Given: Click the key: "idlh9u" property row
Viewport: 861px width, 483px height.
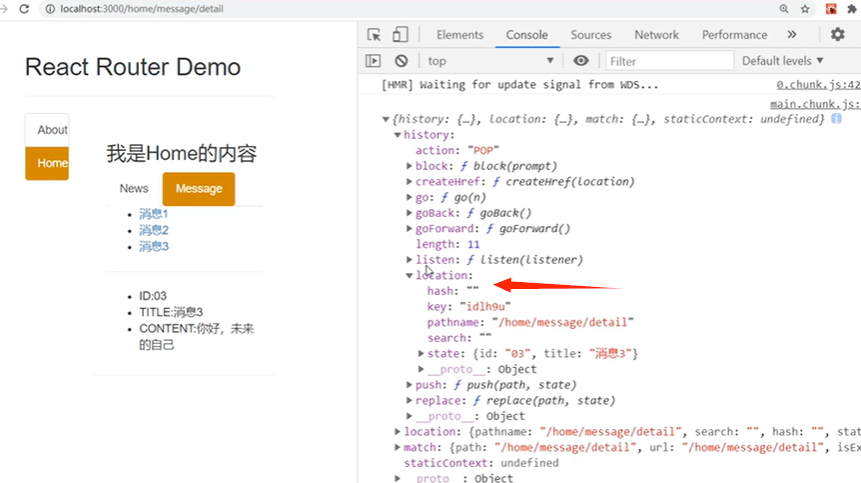Looking at the screenshot, I should [x=469, y=306].
